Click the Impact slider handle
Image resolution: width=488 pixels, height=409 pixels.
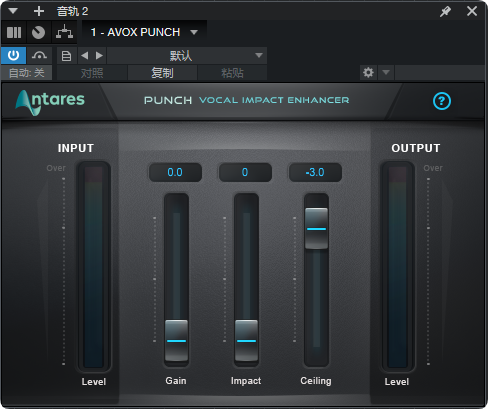[246, 340]
